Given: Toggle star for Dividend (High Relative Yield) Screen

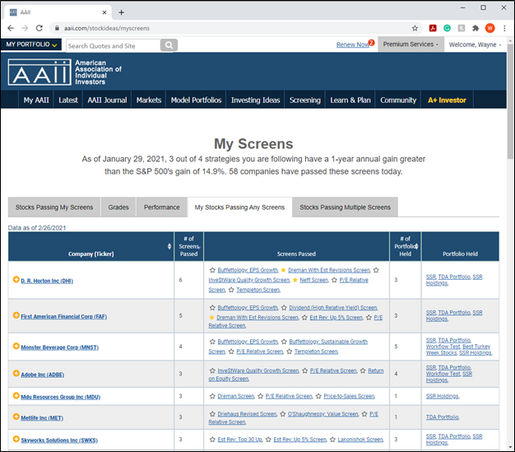Looking at the screenshot, I should 284,308.
